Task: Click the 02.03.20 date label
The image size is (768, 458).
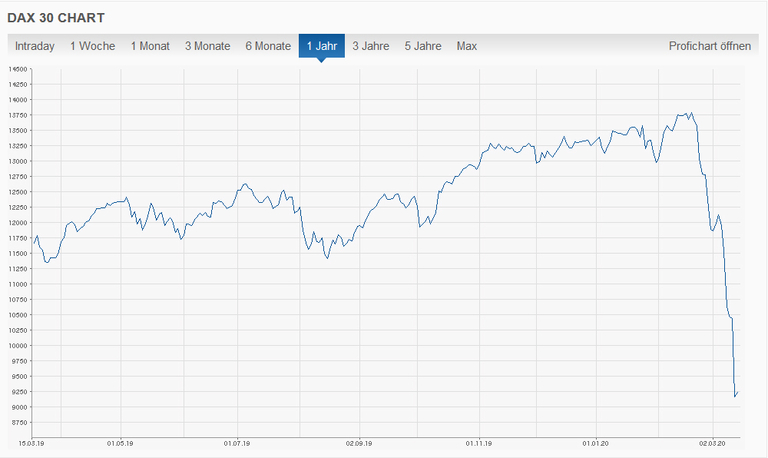Action: pos(712,442)
